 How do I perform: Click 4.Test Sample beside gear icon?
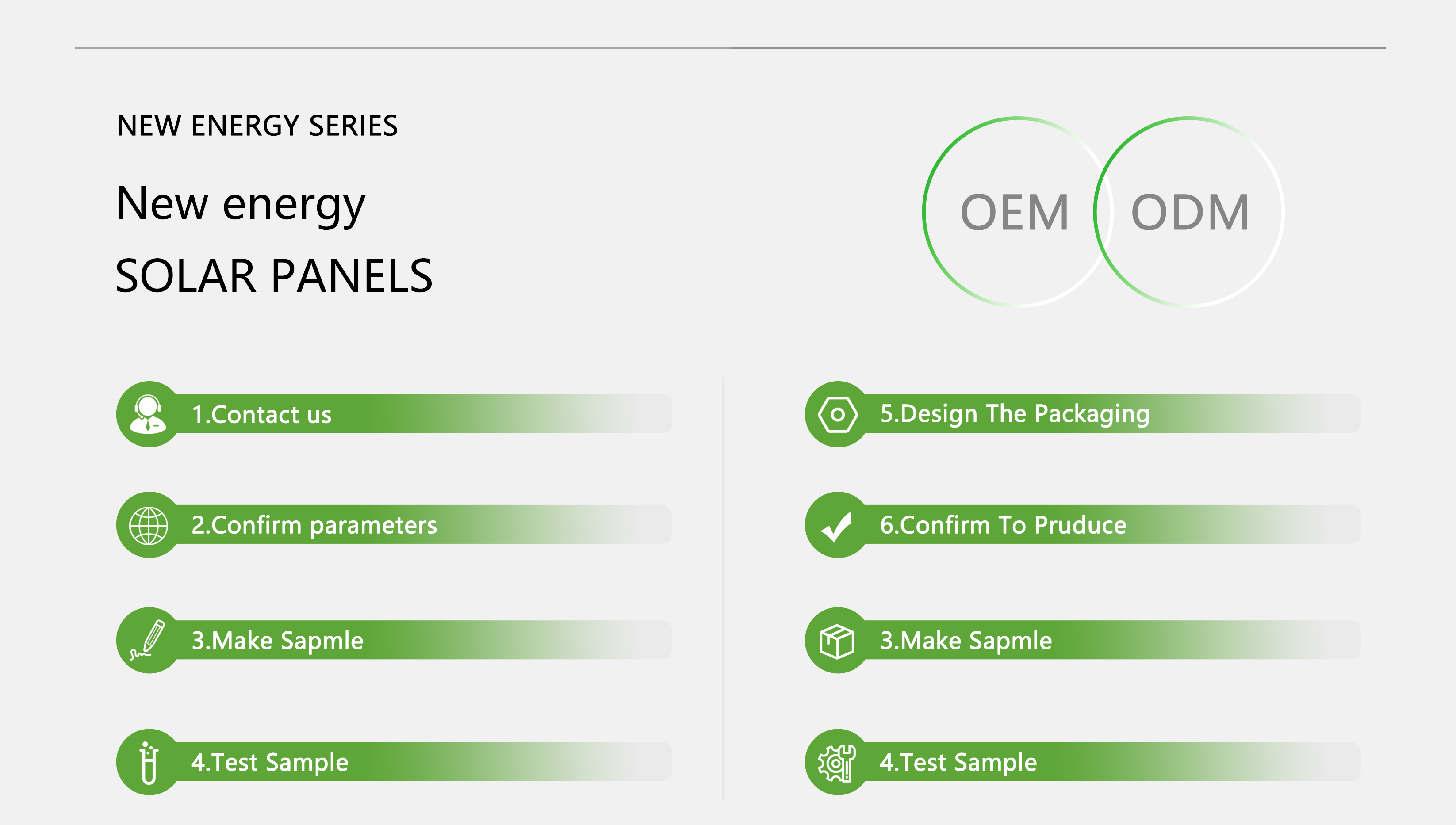click(958, 763)
